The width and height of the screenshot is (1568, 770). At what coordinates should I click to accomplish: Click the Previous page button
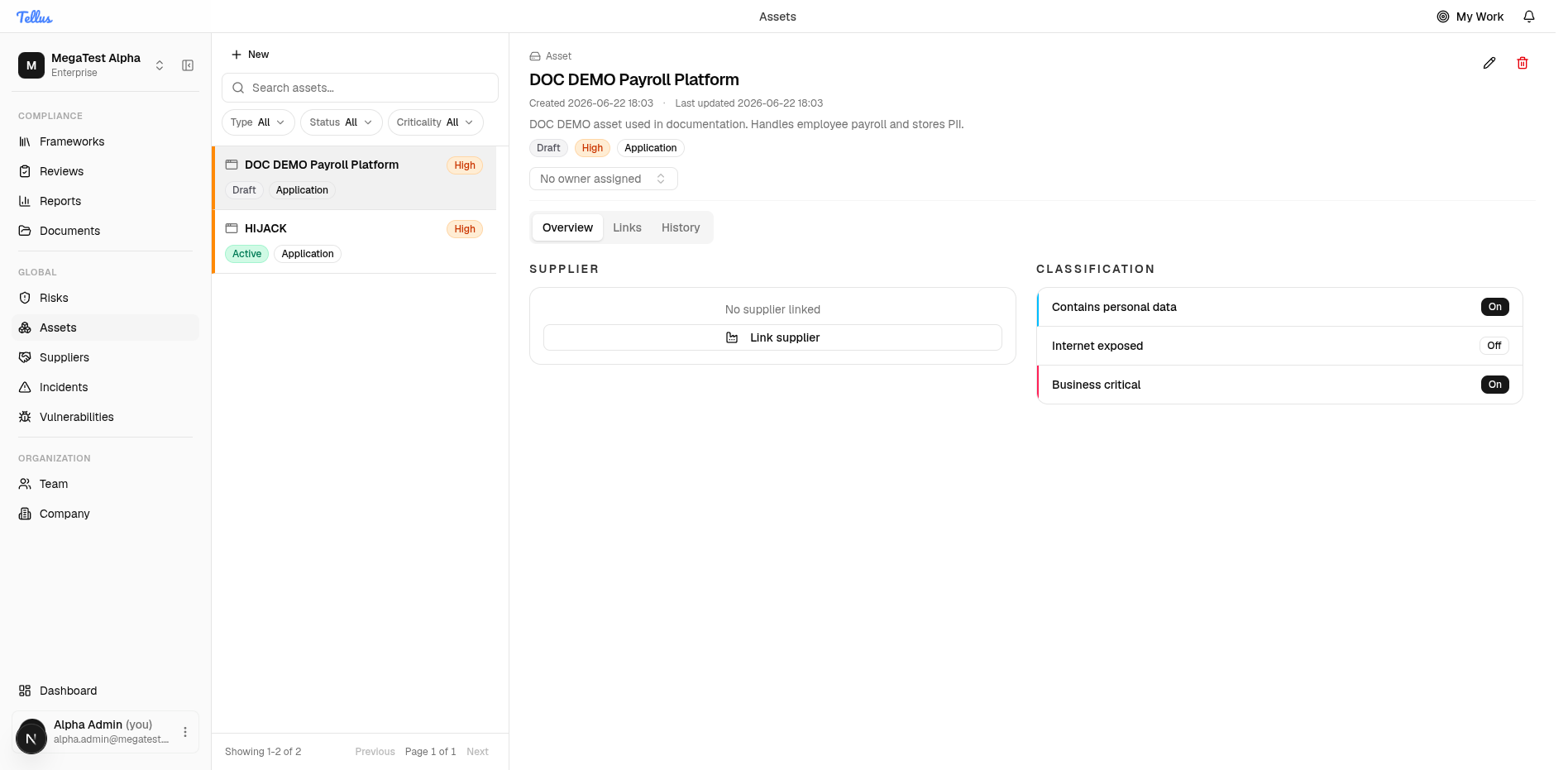tap(375, 752)
